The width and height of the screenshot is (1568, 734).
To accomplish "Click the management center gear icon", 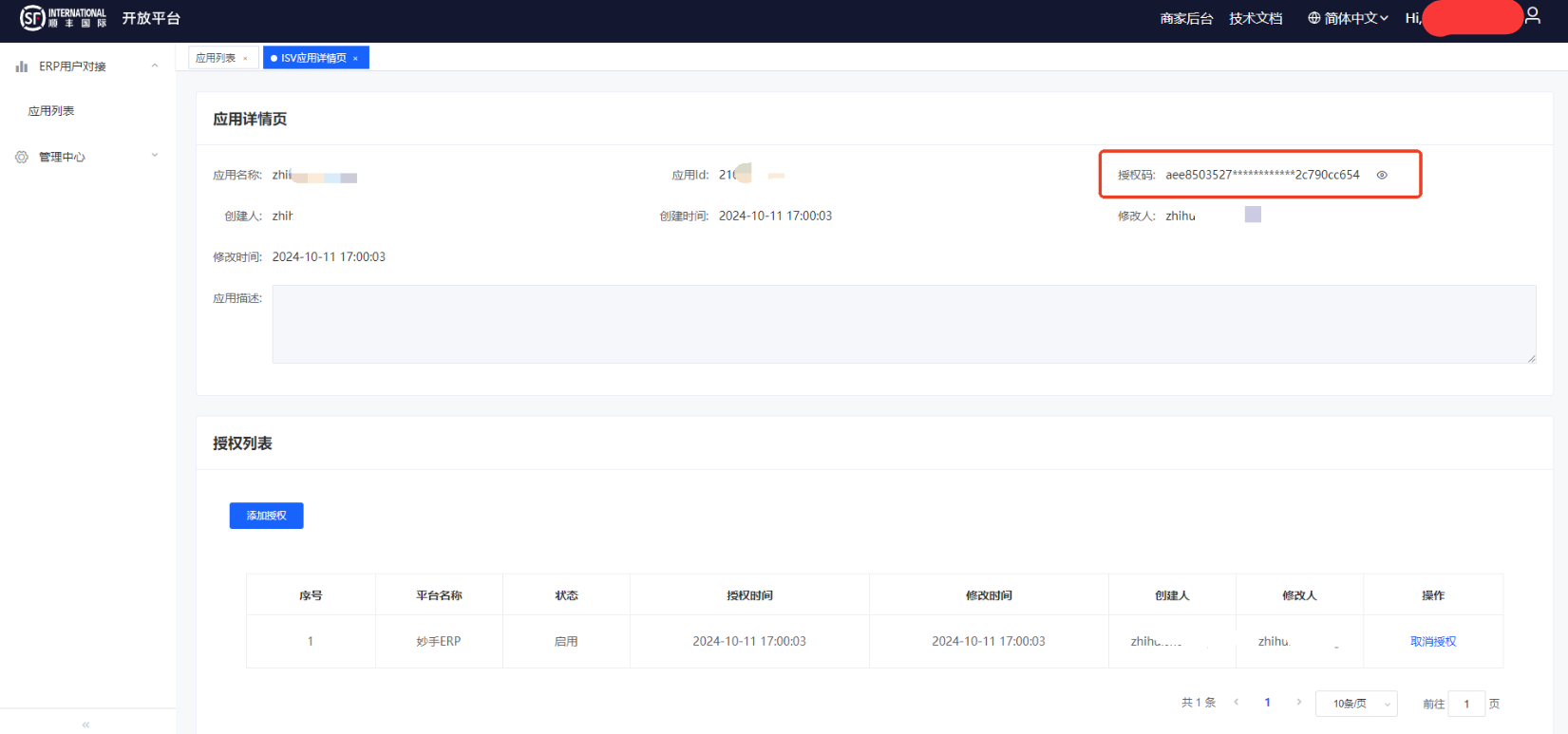I will tap(22, 157).
